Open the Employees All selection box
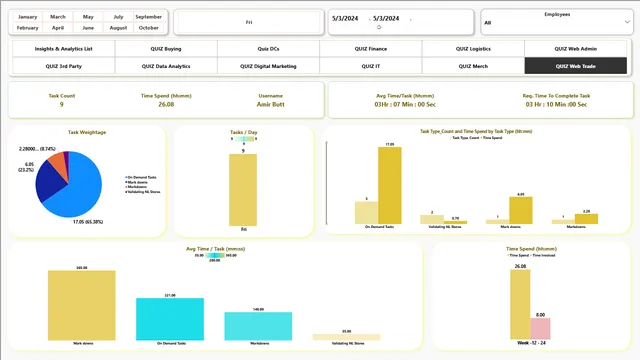 tap(557, 22)
